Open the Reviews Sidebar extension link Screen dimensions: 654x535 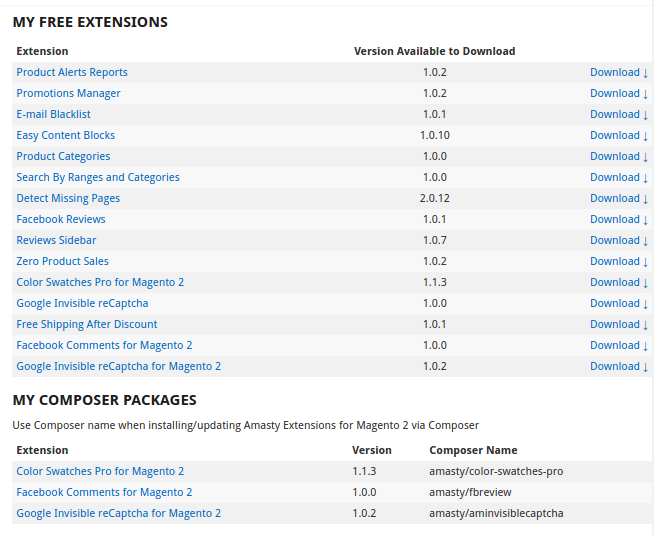pyautogui.click(x=56, y=240)
